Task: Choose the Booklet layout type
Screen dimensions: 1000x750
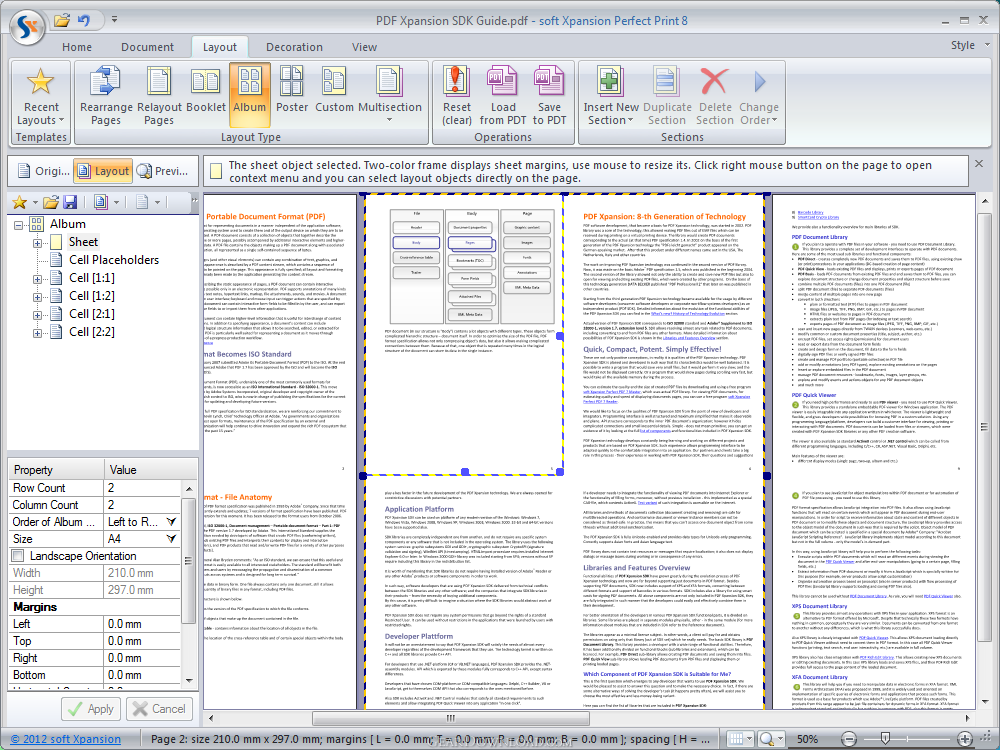Action: pos(205,96)
